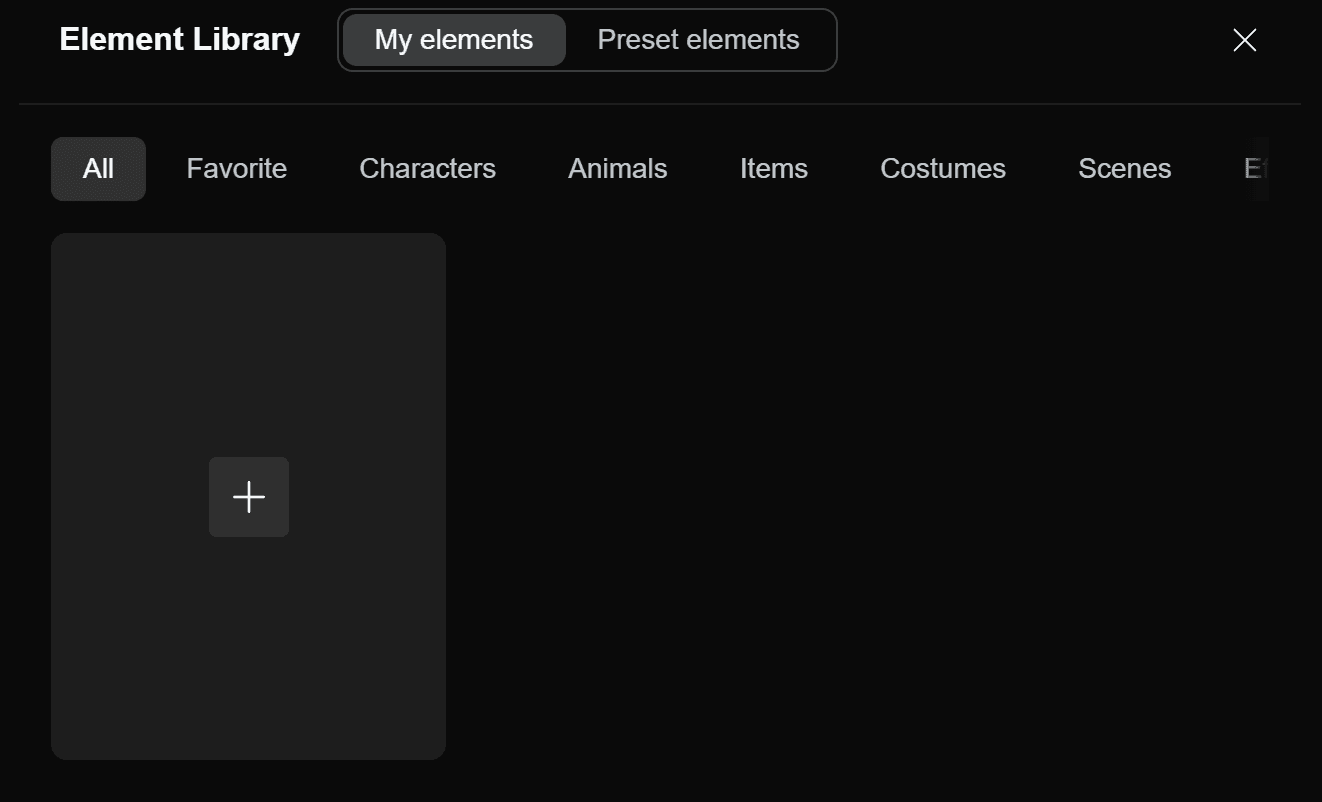Click the partially hidden Effects tab
Screen dimensions: 1322x802
point(1254,169)
